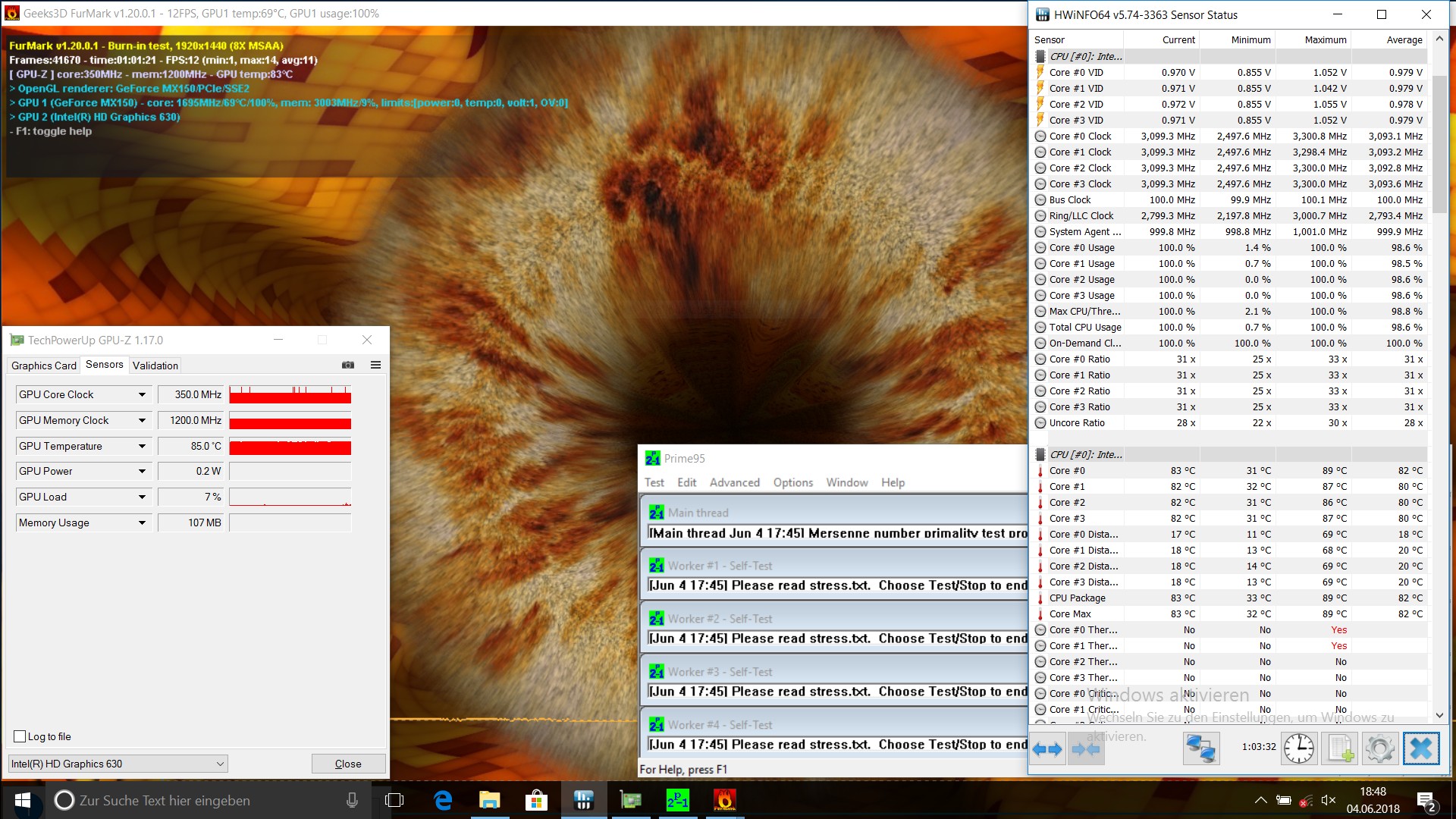Switch to the Graphics Card tab in GPU-Z
This screenshot has width=1456, height=819.
(44, 366)
